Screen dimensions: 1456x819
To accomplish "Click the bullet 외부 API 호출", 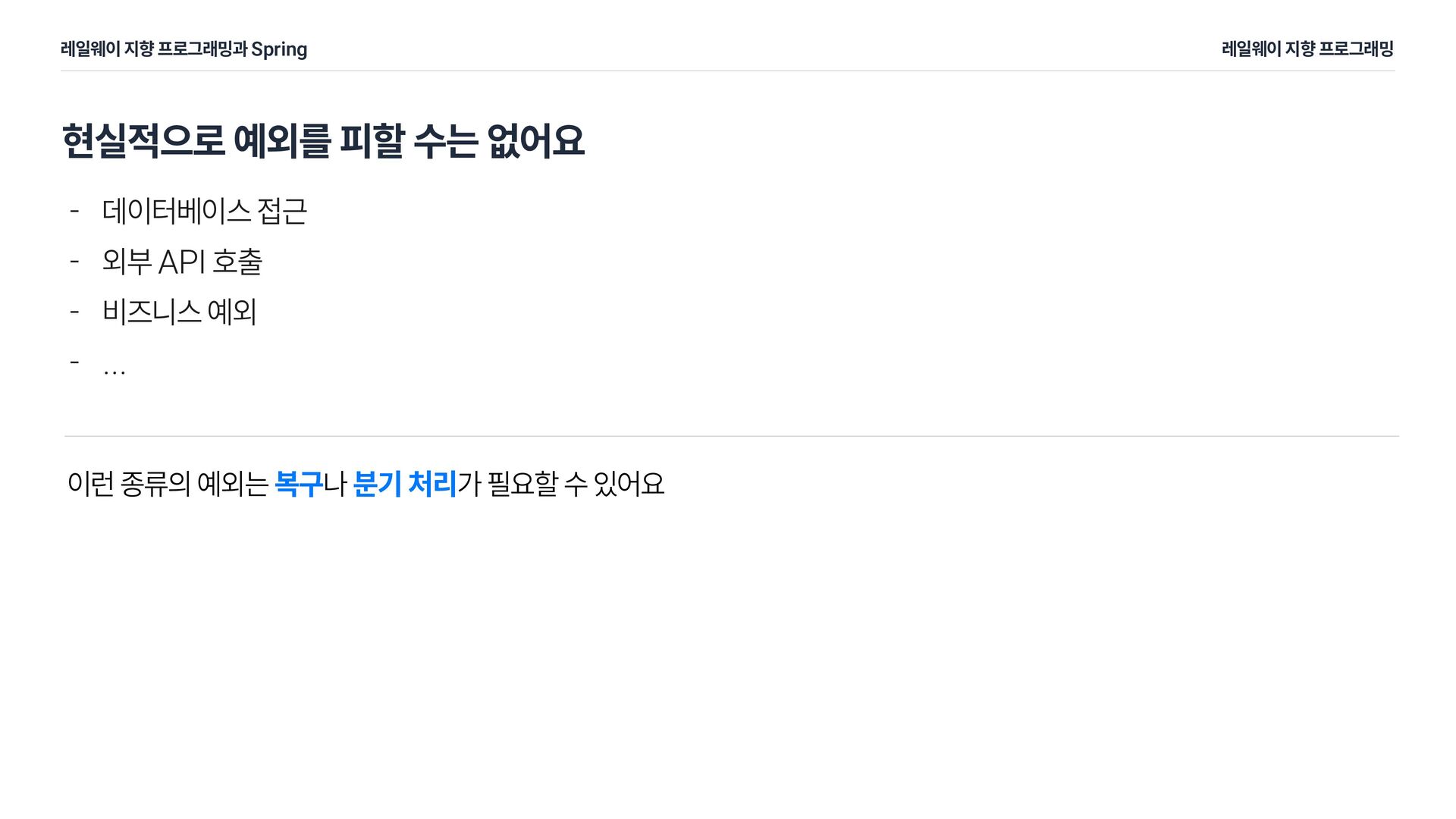I will pos(182,262).
